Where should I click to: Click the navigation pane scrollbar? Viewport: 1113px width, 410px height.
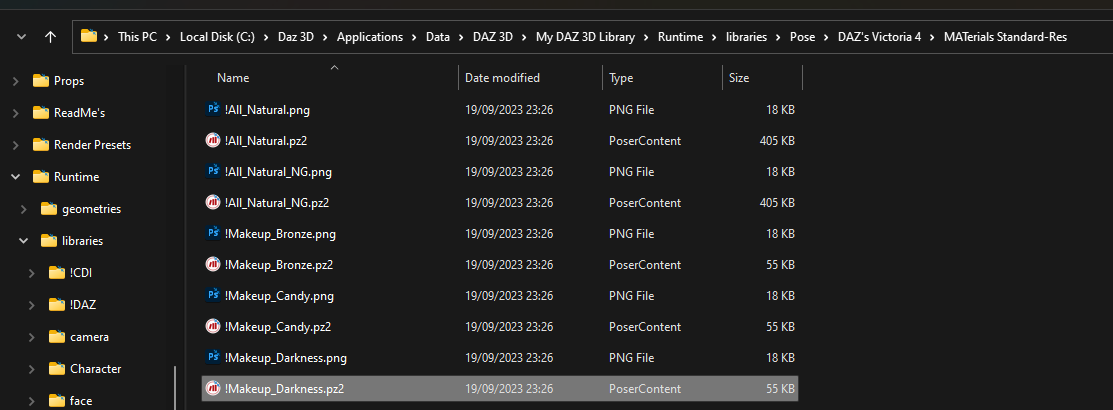coord(176,385)
